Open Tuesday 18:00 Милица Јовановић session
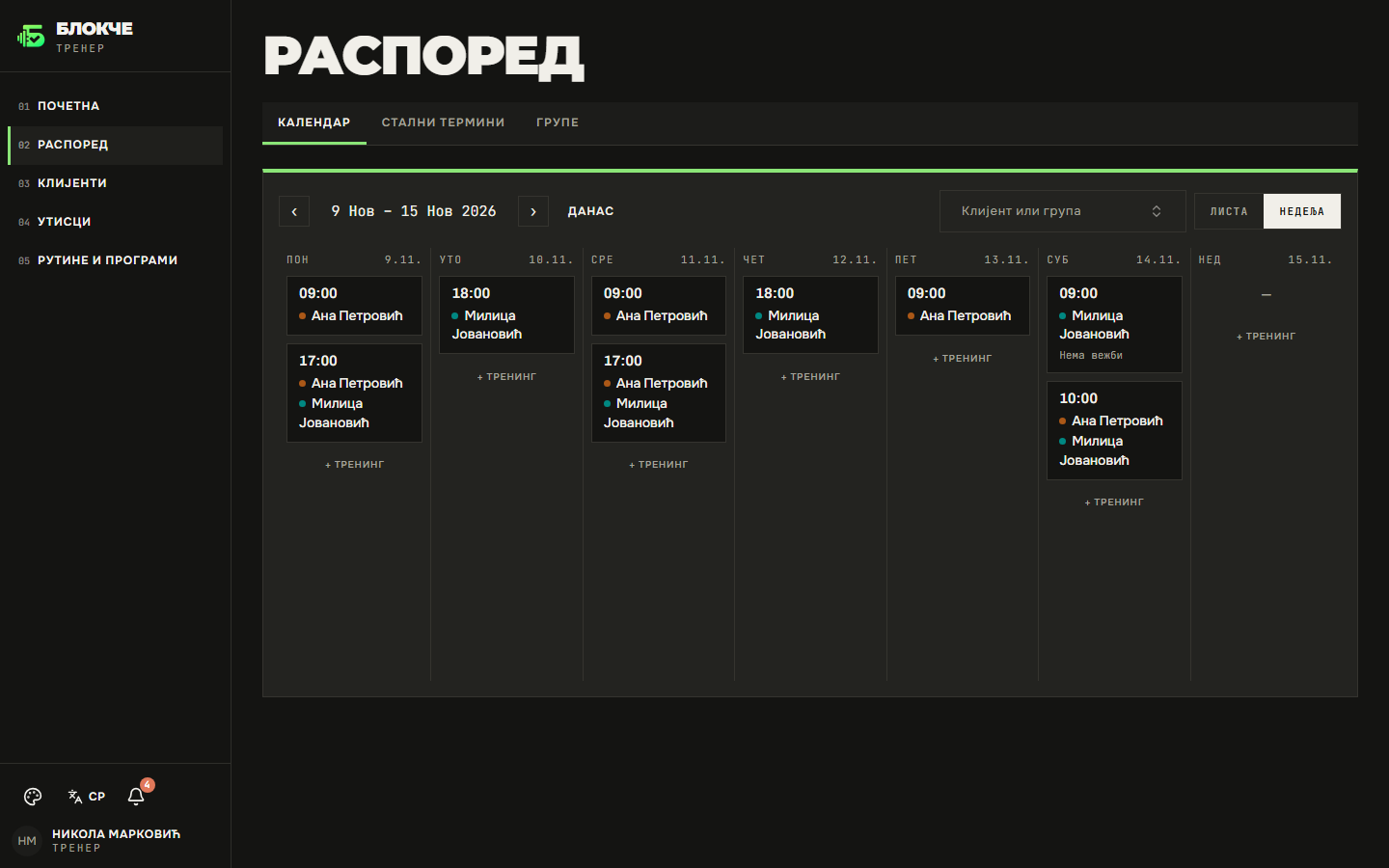Image resolution: width=1389 pixels, height=868 pixels. (x=506, y=314)
